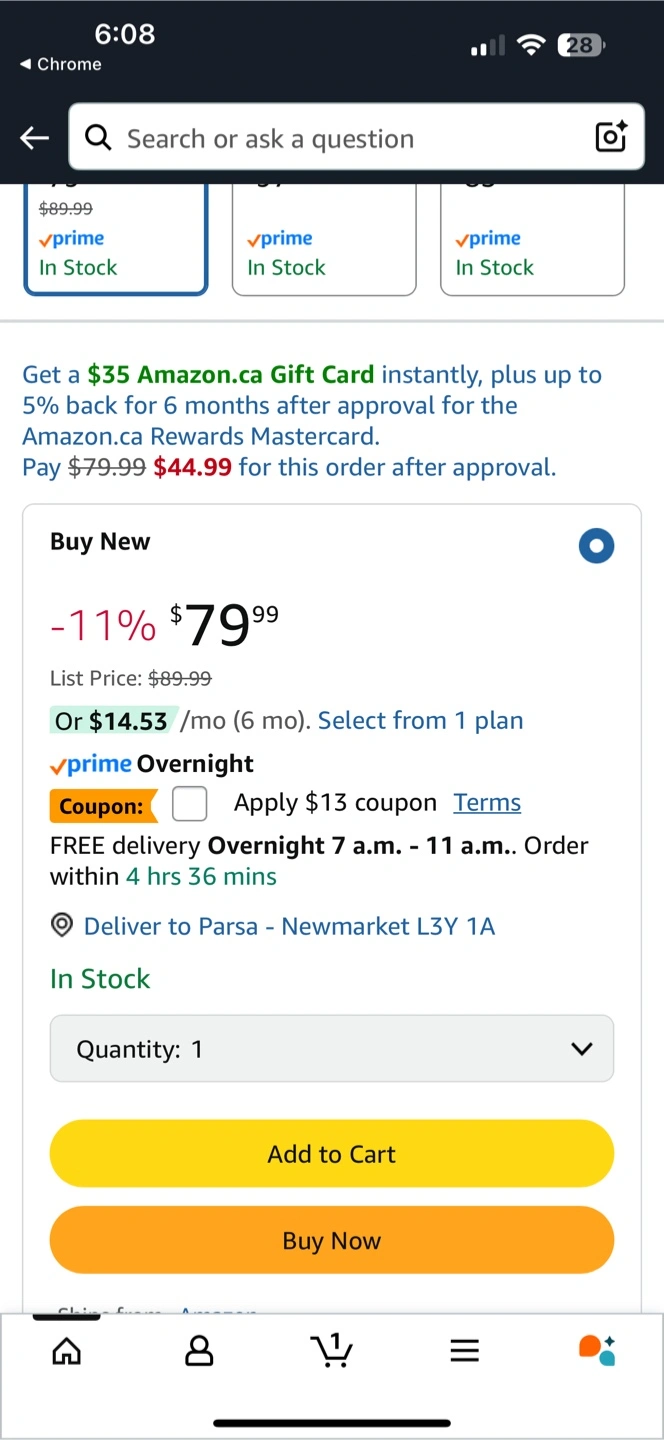664x1440 pixels.
Task: Open the account profile icon
Action: pos(200,1352)
